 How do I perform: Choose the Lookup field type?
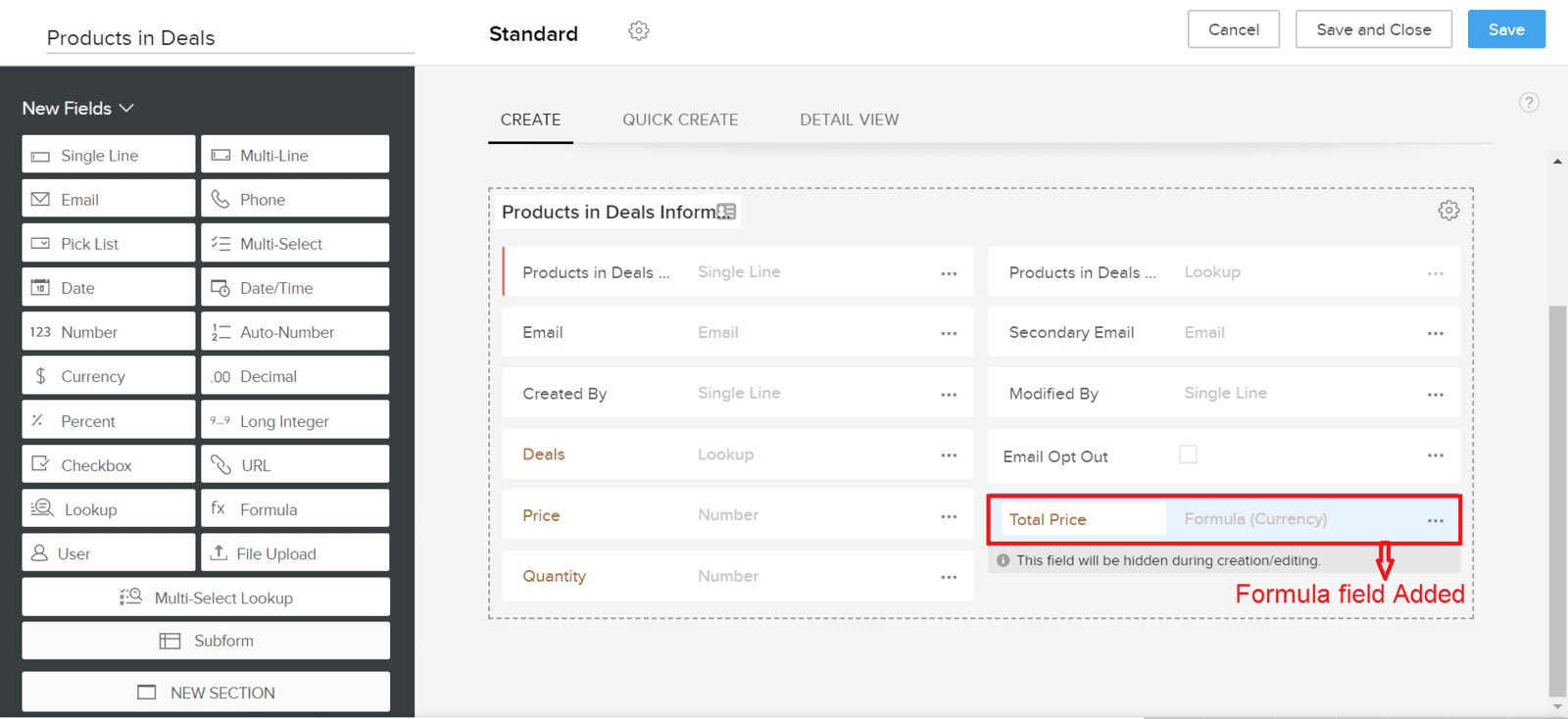109,508
